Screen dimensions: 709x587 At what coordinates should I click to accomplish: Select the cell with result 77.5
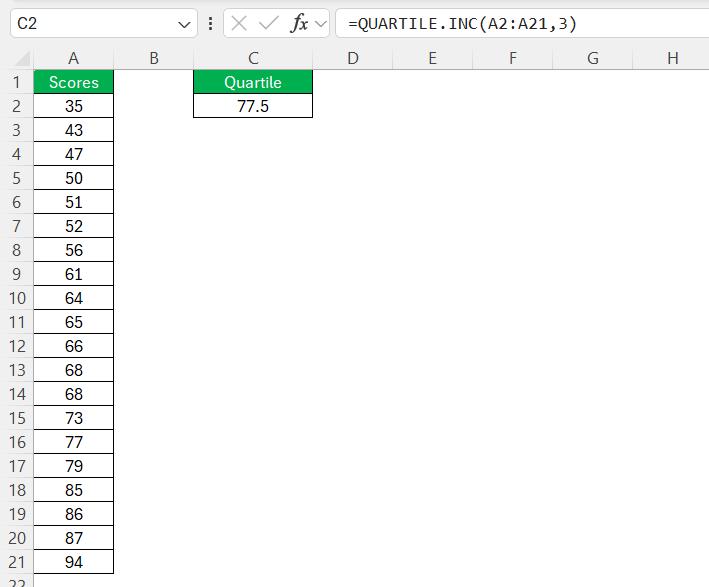[253, 106]
